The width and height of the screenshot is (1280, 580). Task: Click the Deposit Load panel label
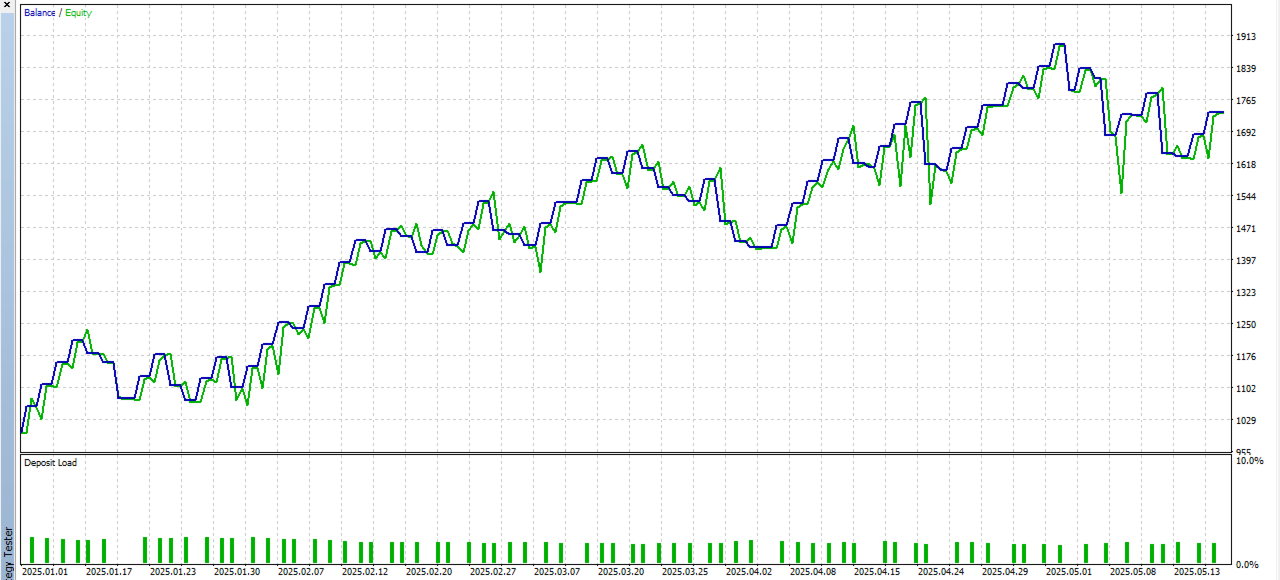click(50, 463)
